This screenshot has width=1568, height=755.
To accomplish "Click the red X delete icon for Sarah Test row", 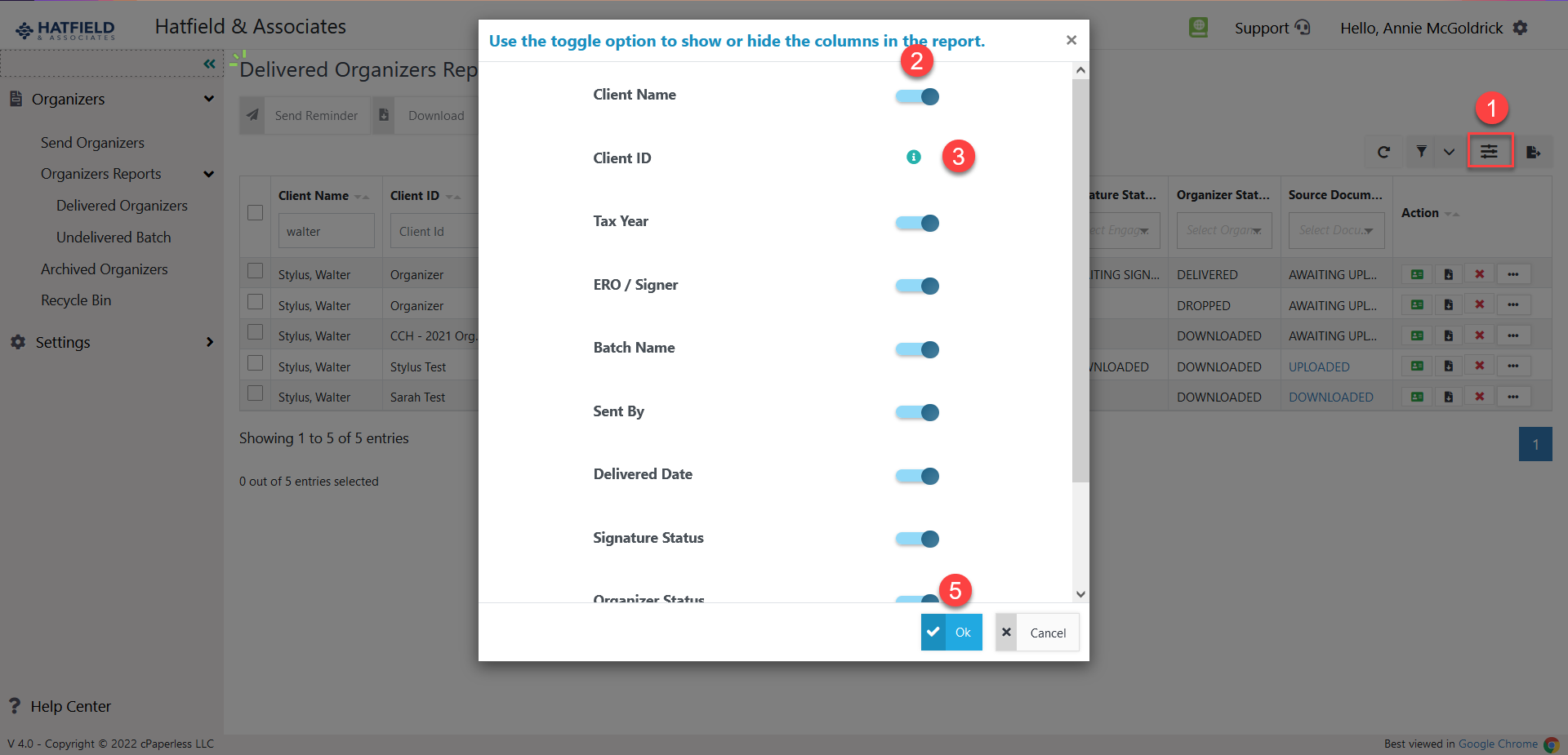I will pyautogui.click(x=1480, y=397).
